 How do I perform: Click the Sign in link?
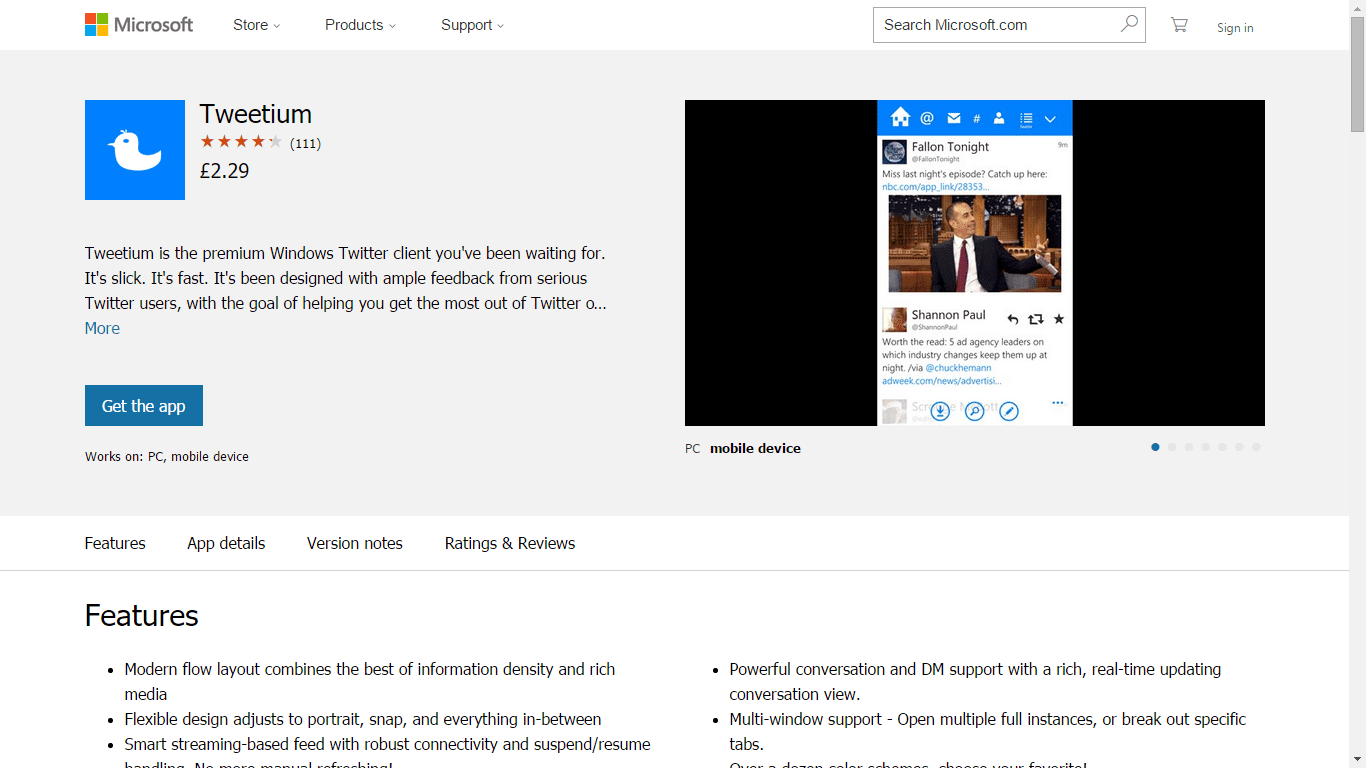[1235, 28]
